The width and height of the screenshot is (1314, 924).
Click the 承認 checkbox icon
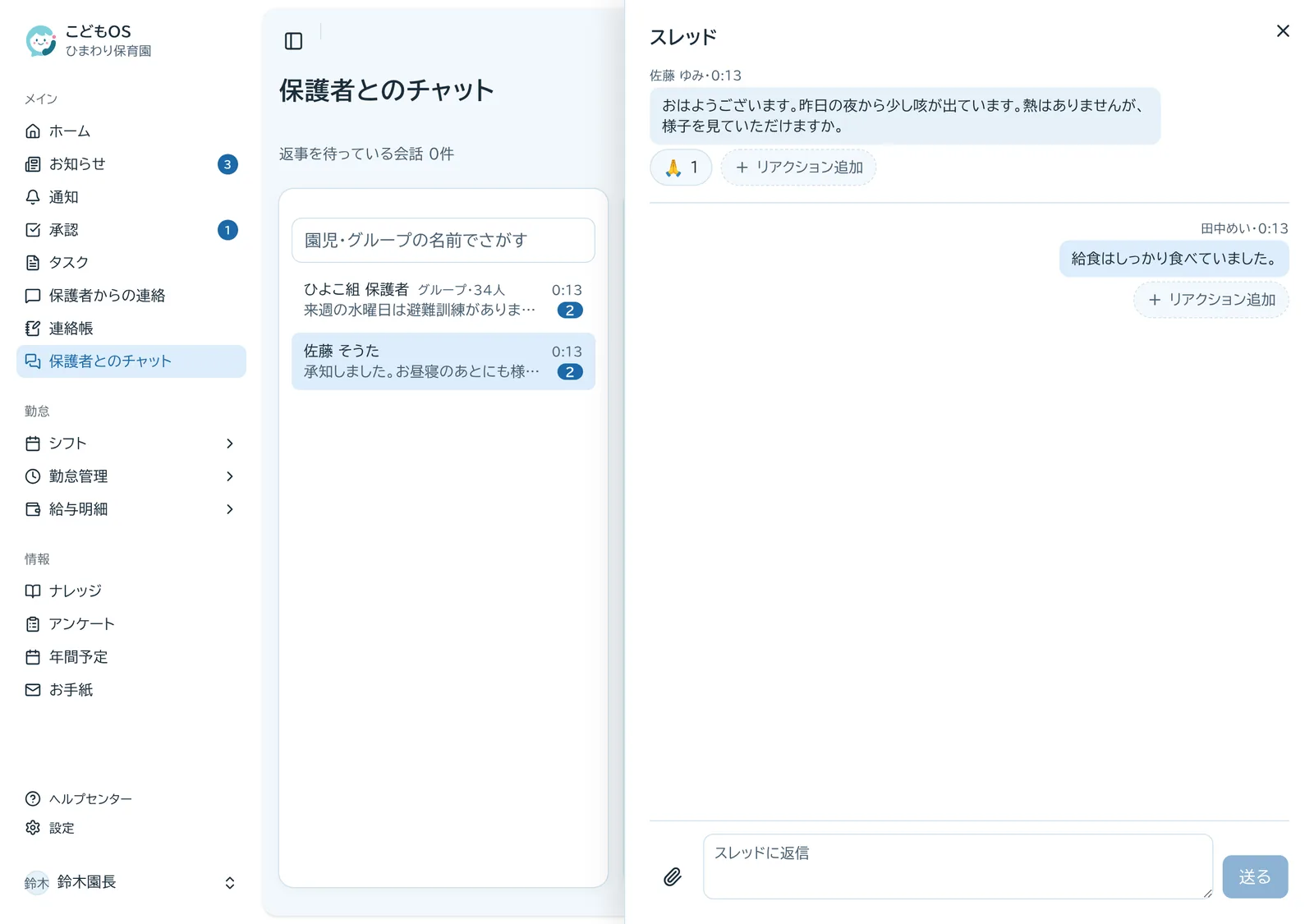33,230
